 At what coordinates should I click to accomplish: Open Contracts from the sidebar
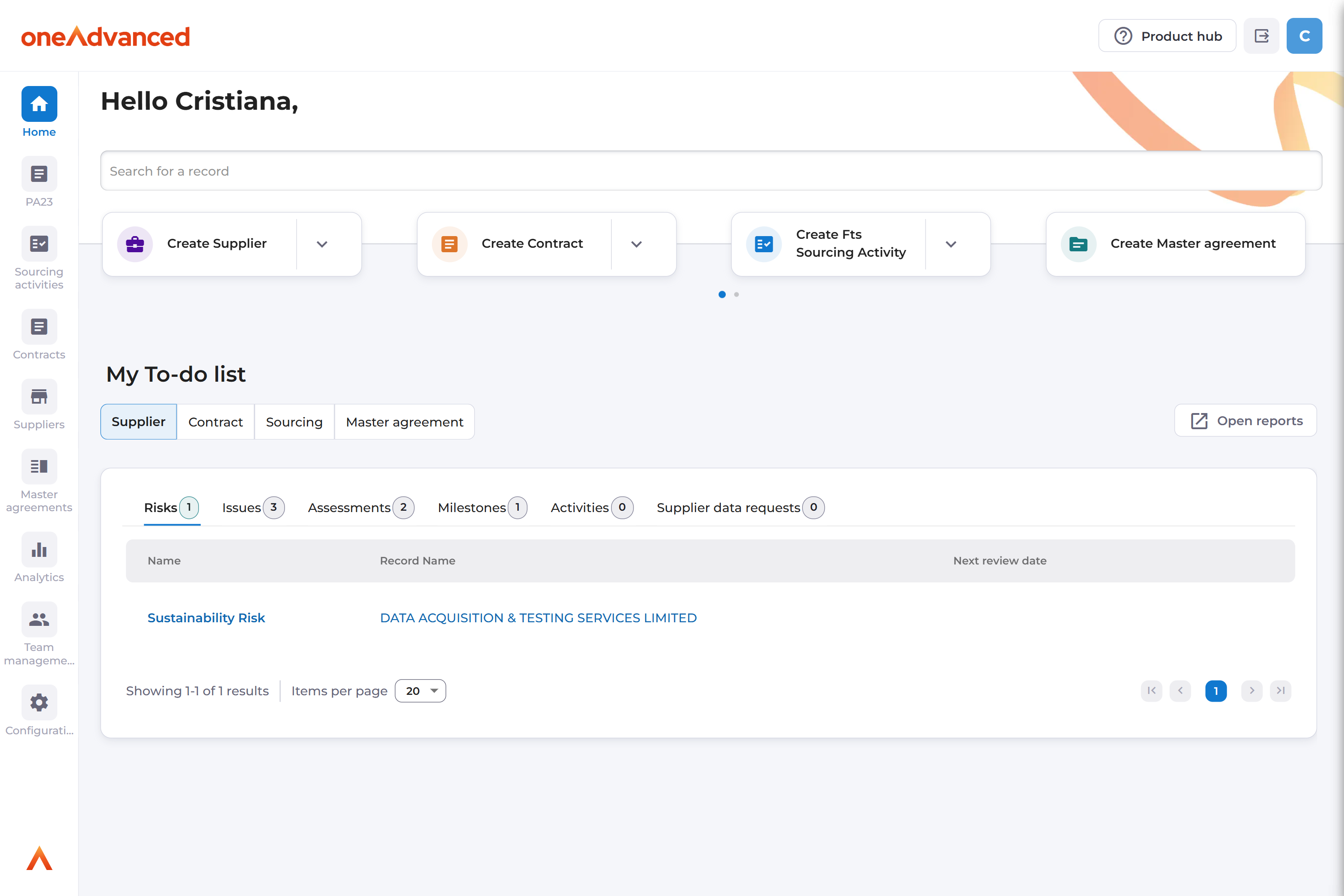(x=39, y=327)
